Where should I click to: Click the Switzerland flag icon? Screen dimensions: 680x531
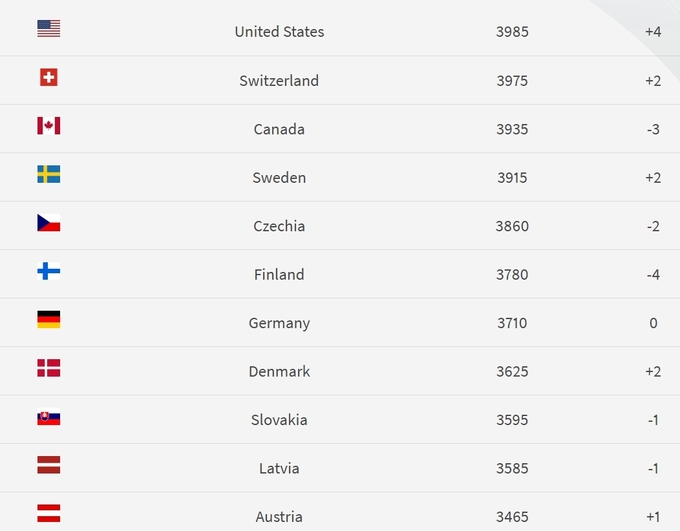pos(48,77)
